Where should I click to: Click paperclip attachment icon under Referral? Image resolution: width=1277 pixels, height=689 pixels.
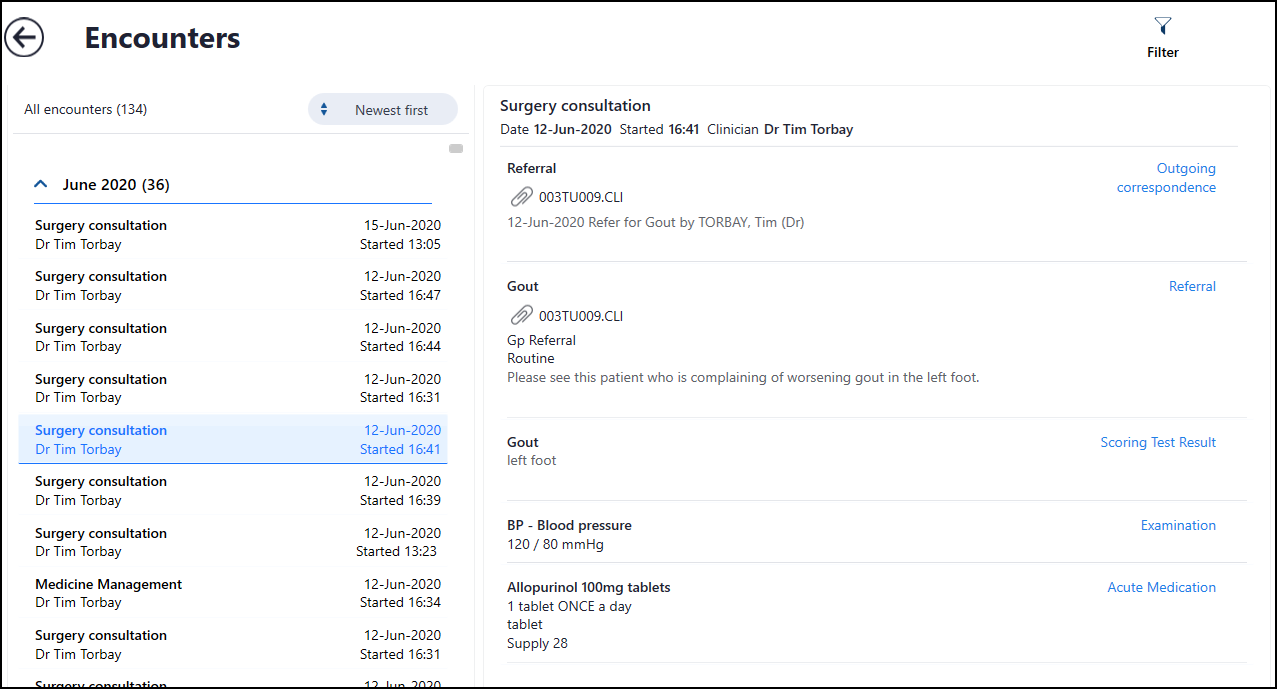coord(520,197)
